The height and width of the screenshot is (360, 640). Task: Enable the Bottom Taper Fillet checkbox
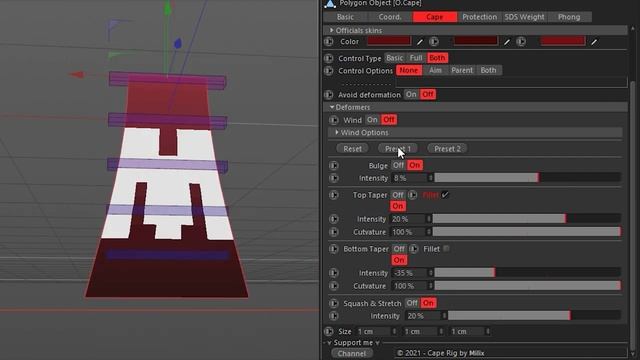pos(446,249)
